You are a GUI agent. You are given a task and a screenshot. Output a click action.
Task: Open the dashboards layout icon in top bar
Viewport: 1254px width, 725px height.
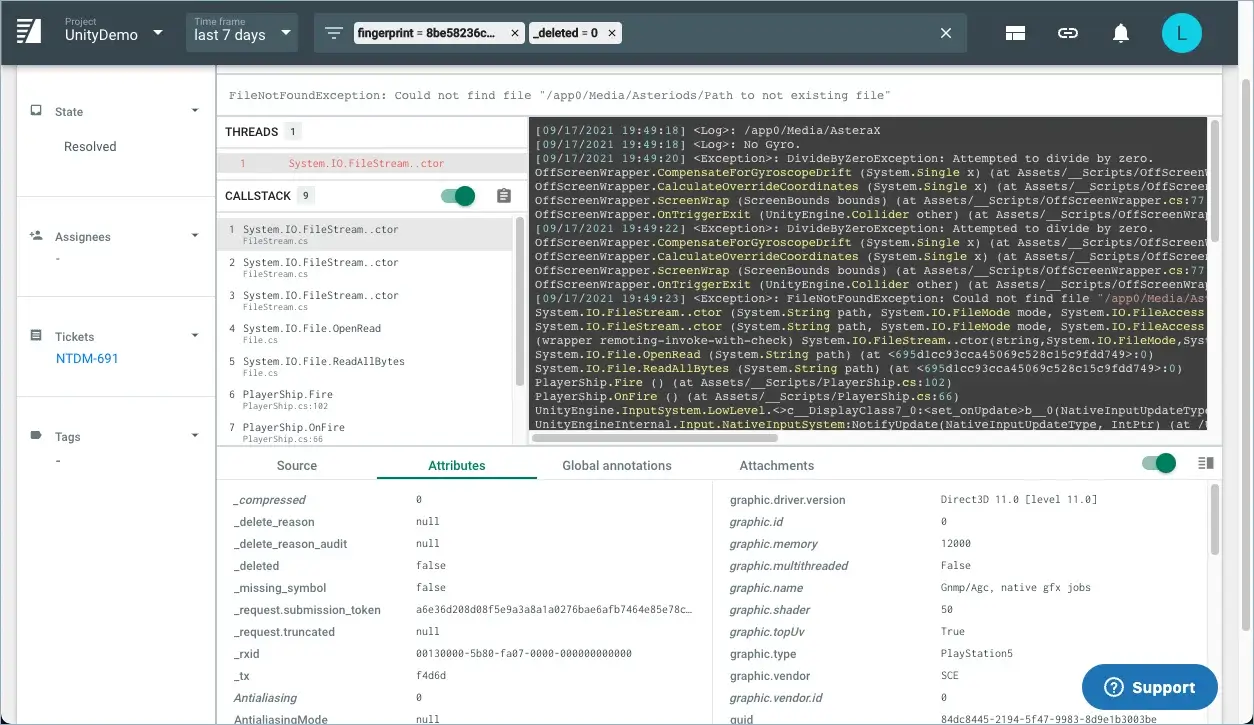(x=1015, y=32)
